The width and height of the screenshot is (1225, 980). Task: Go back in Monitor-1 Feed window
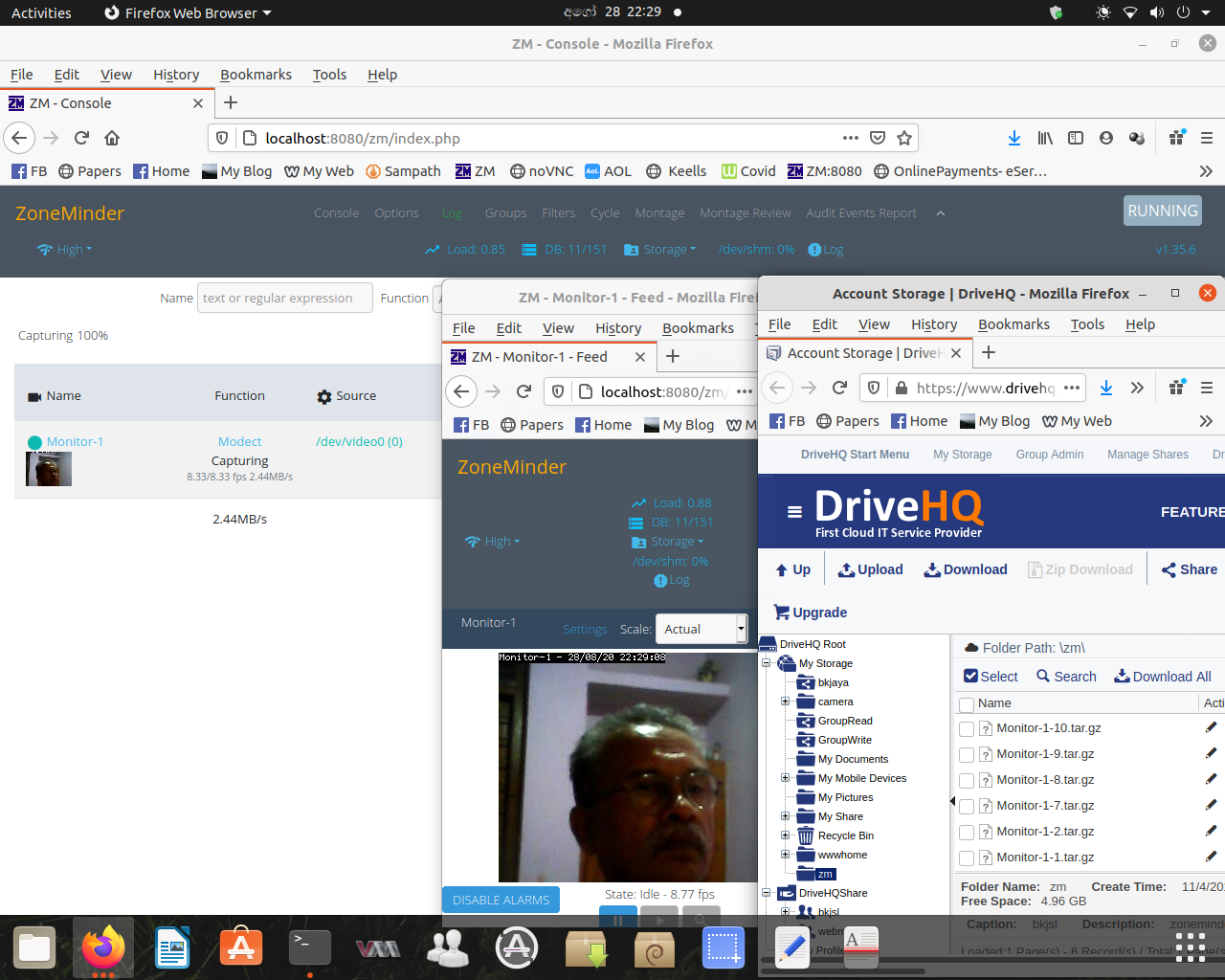[461, 390]
